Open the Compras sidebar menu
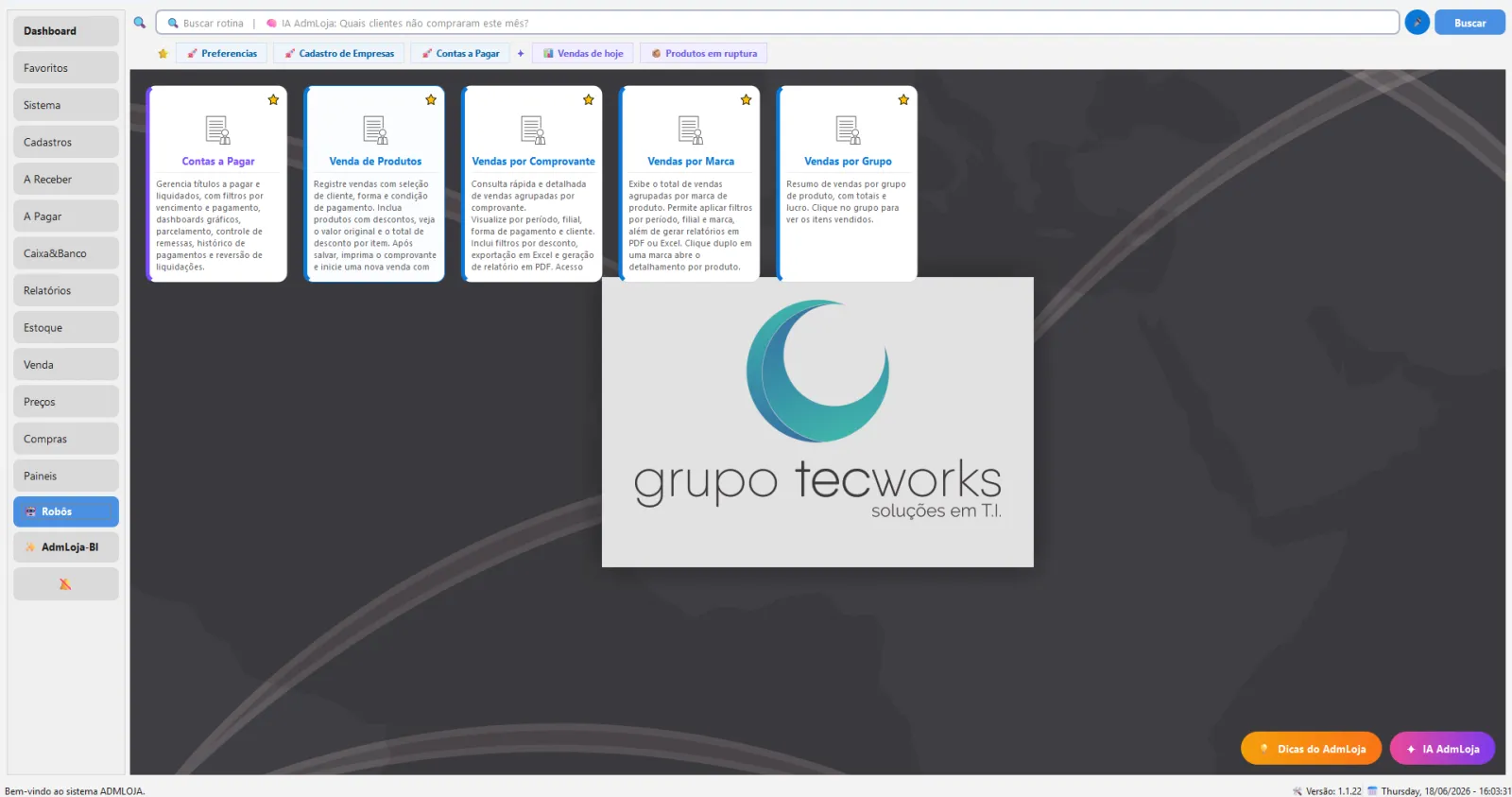This screenshot has width=1512, height=797. pyautogui.click(x=66, y=439)
